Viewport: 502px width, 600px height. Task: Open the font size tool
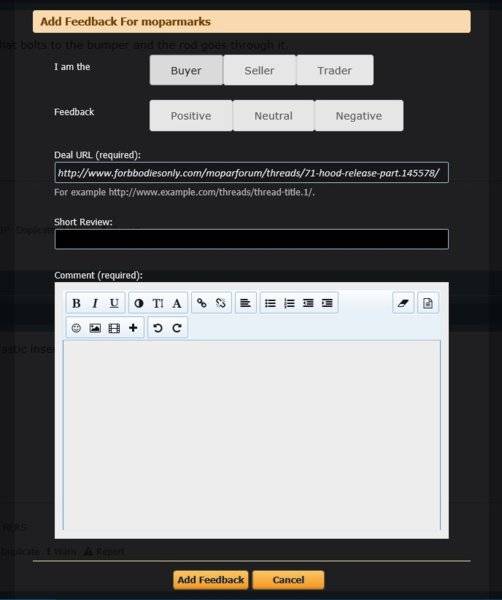click(x=158, y=303)
